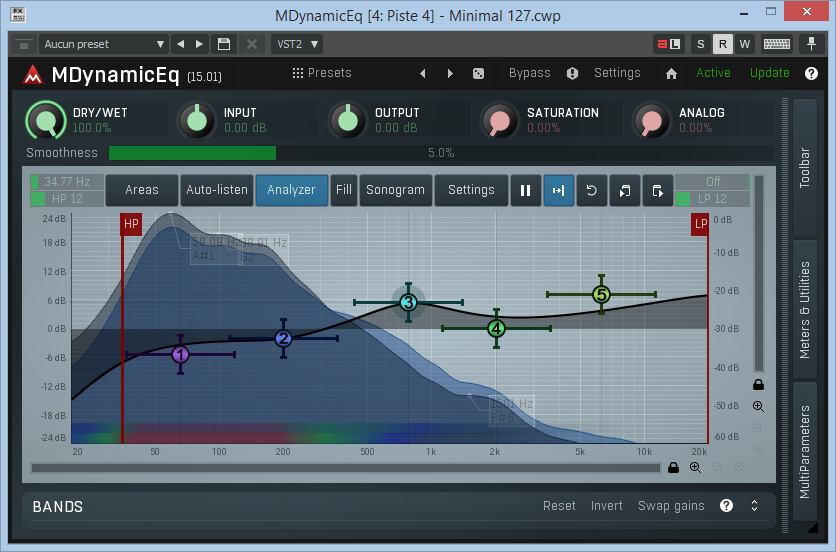Open the virtual keyboard icon
Viewport: 836px width, 552px height.
pyautogui.click(x=777, y=44)
